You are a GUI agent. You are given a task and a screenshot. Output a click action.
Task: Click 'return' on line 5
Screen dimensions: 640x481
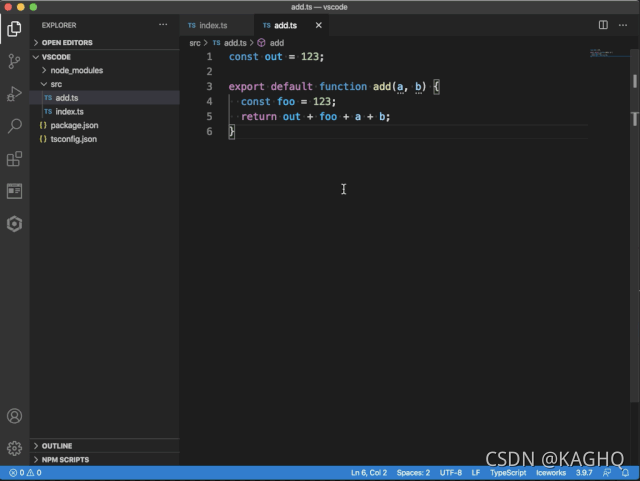[x=259, y=117]
